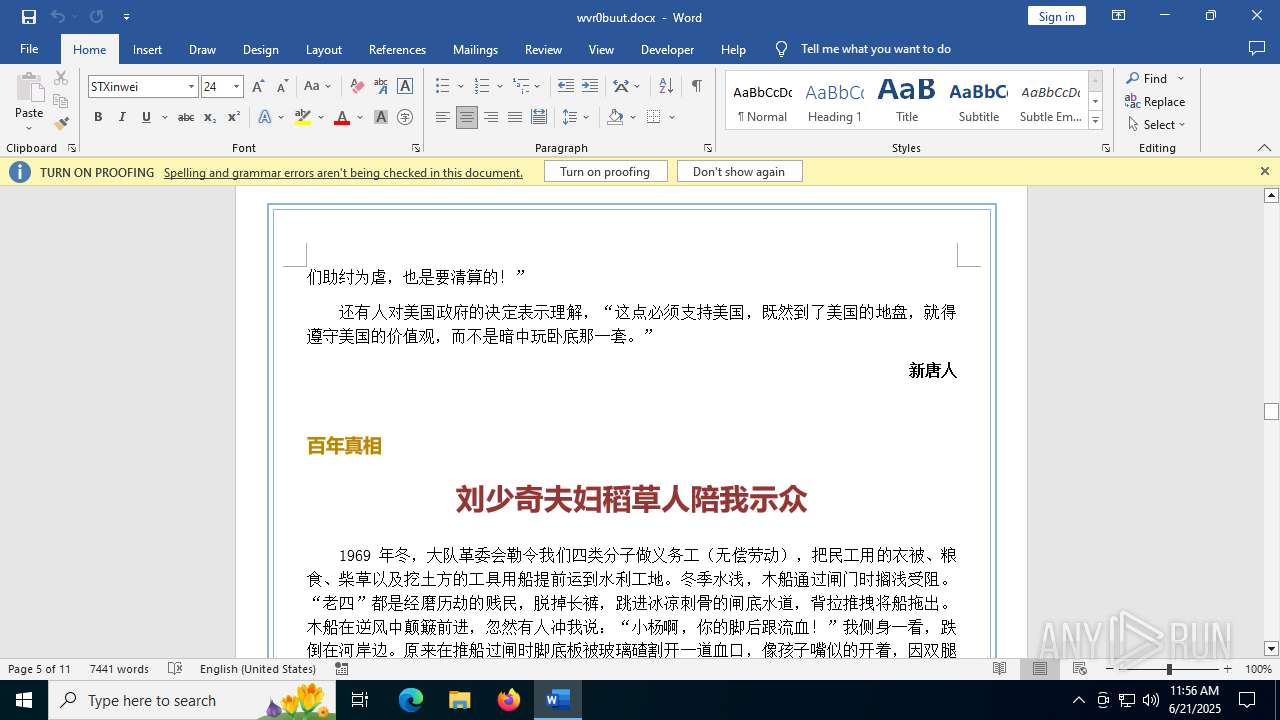Viewport: 1280px width, 720px height.
Task: Toggle underline formatting
Action: tap(146, 117)
